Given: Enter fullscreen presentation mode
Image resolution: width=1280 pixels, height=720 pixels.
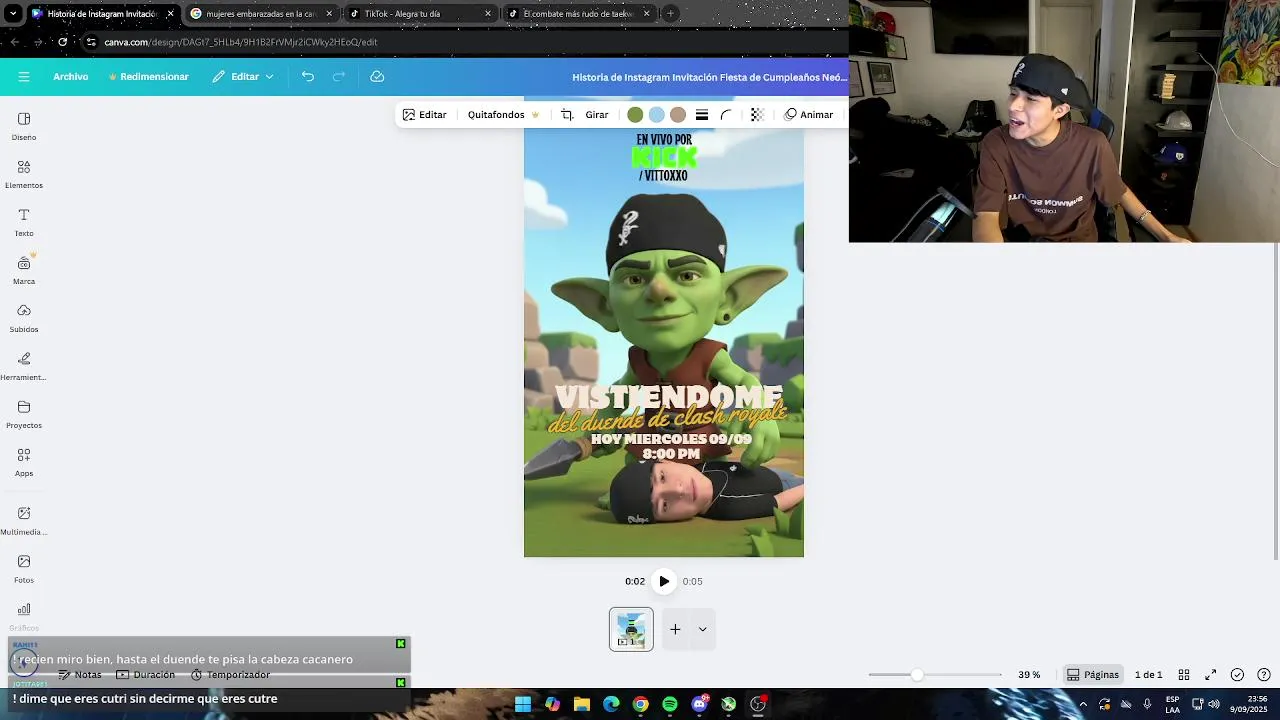Looking at the screenshot, I should (x=1210, y=675).
